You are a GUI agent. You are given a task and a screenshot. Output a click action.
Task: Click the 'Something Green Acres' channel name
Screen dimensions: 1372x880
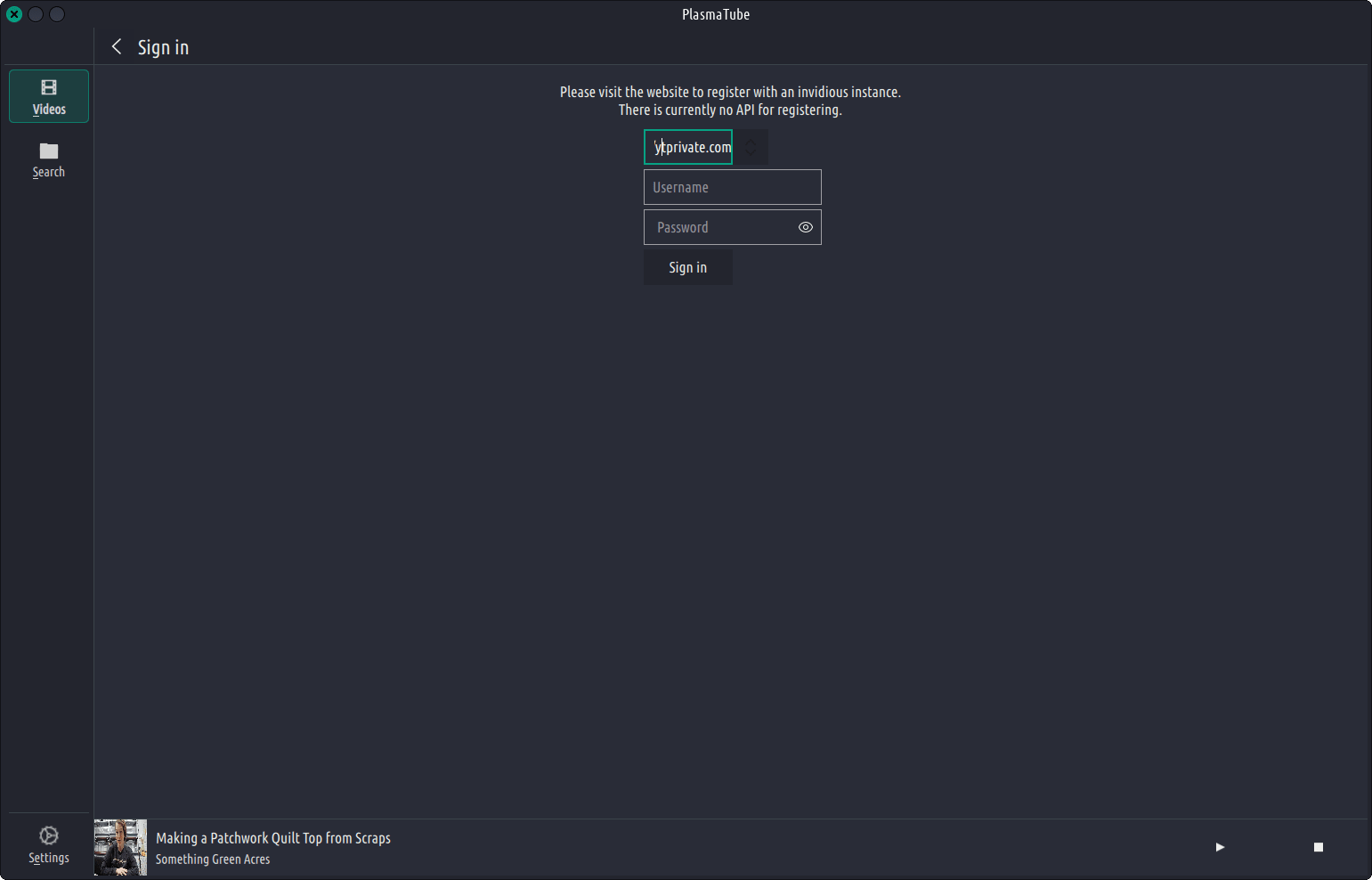[x=213, y=860]
